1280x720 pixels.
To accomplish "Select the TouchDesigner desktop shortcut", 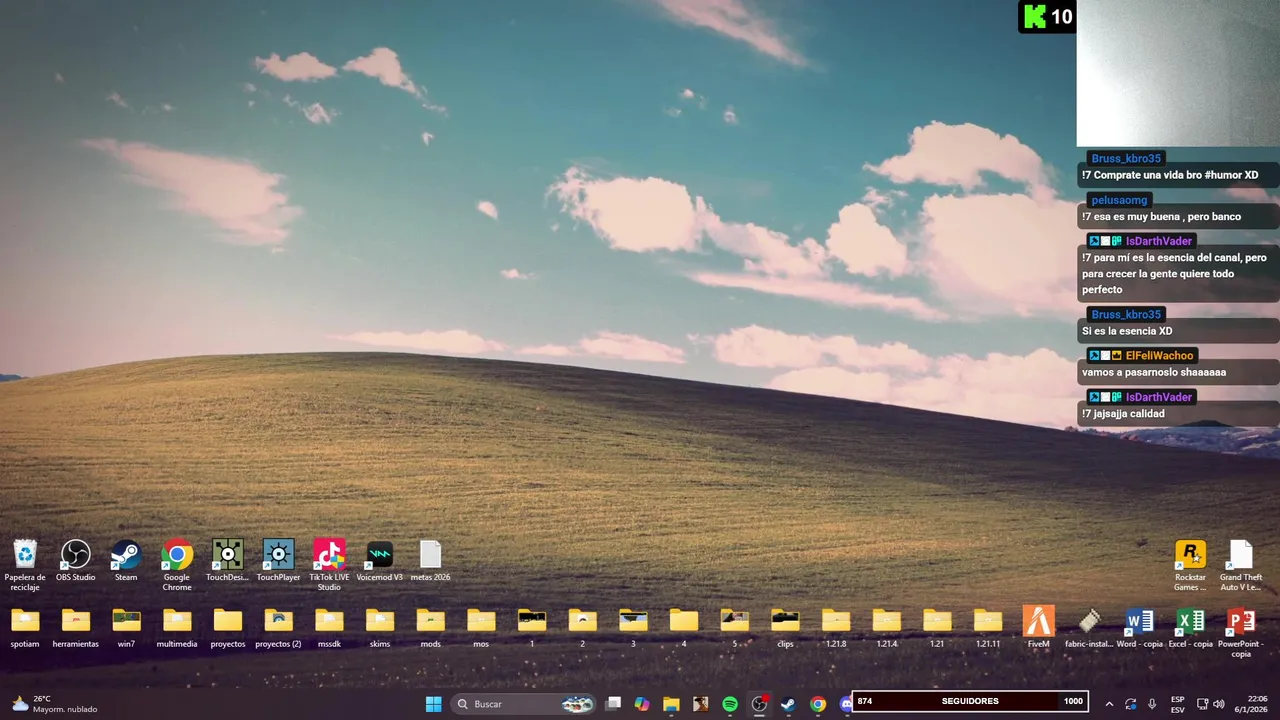I will tap(227, 561).
